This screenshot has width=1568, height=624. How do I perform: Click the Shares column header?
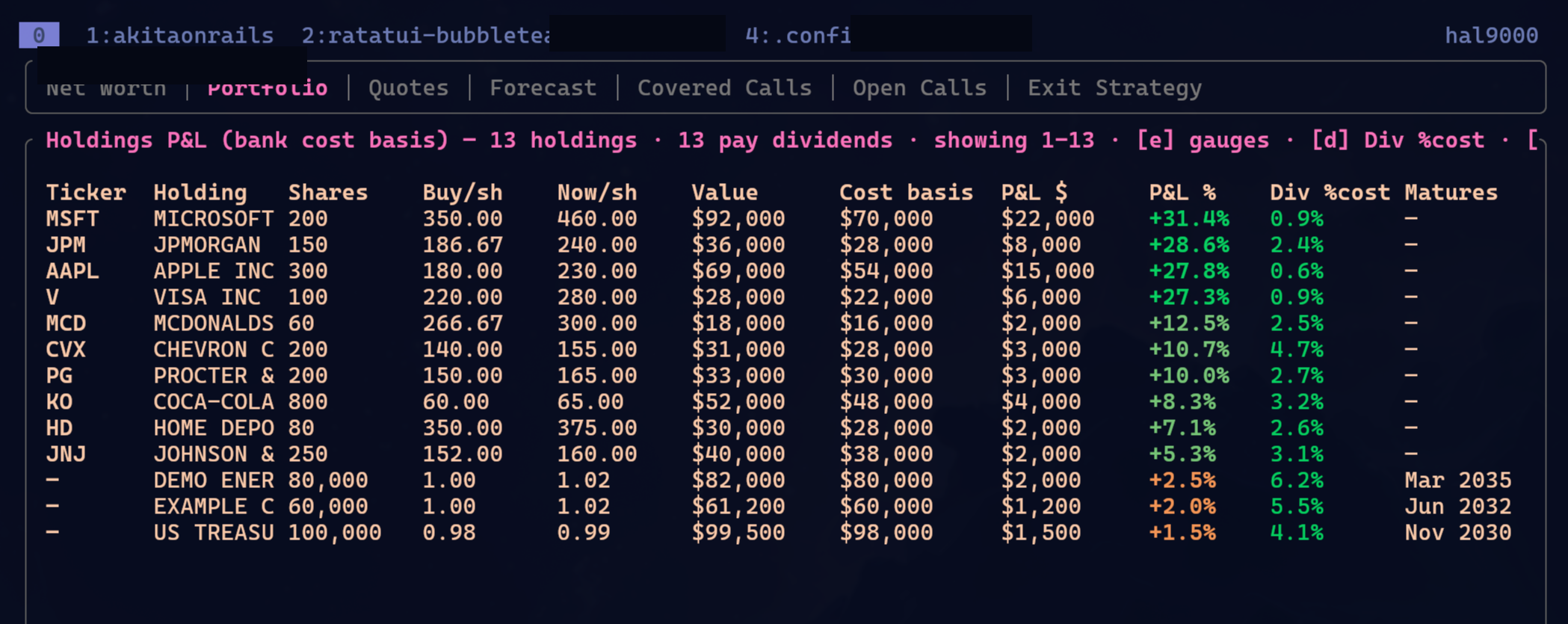(x=328, y=193)
